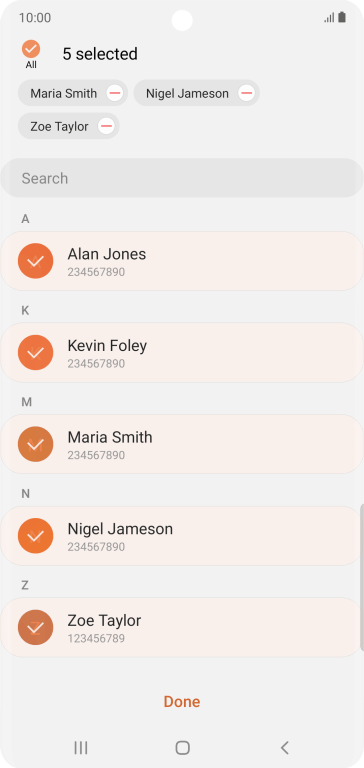
Task: Tap the Done button
Action: pos(182,701)
